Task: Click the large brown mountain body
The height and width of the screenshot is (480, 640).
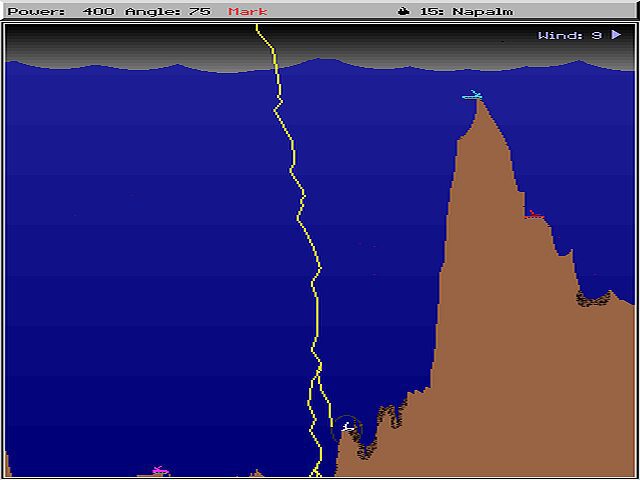Action: (x=510, y=327)
